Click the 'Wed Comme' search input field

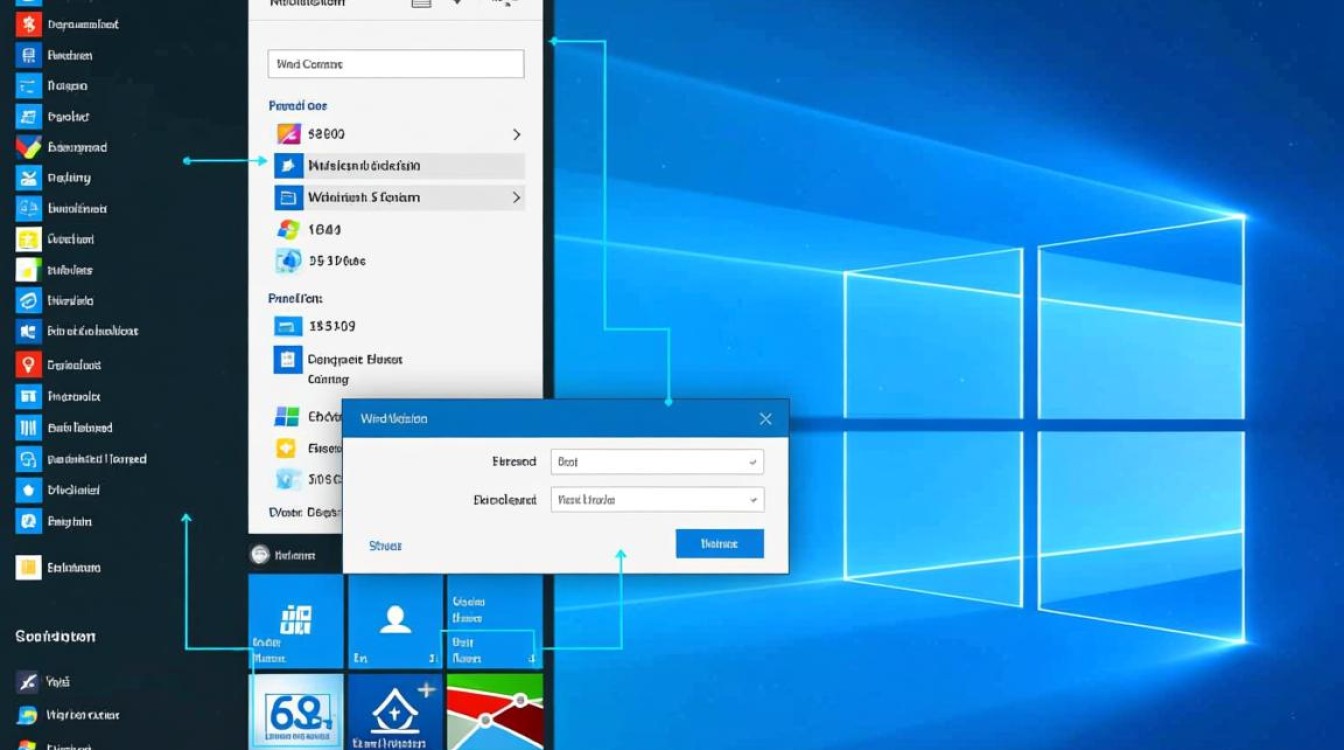(x=395, y=64)
